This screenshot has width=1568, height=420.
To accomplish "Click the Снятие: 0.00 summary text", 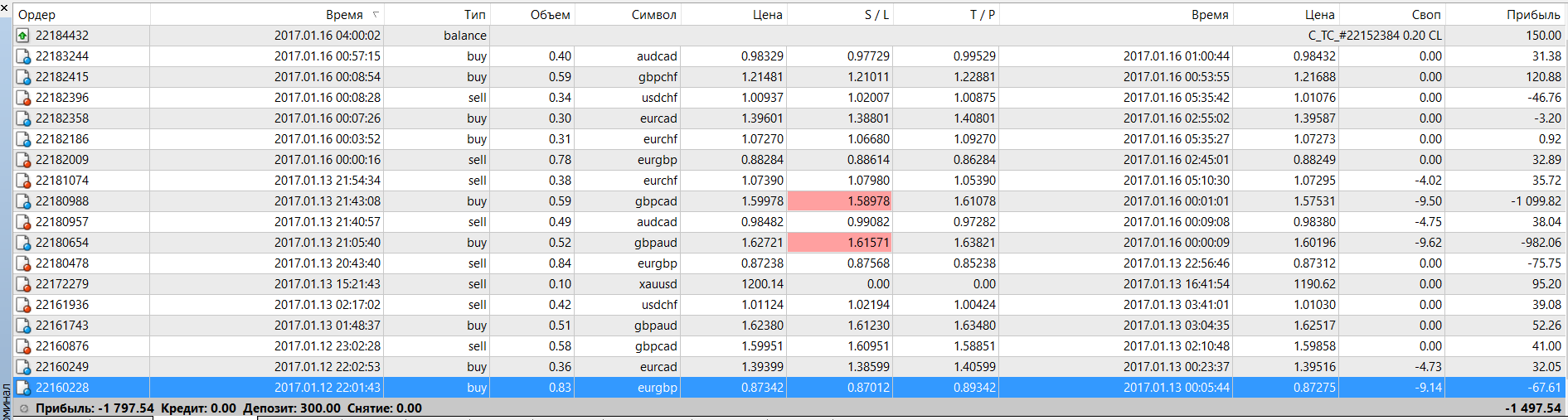I will tap(385, 408).
